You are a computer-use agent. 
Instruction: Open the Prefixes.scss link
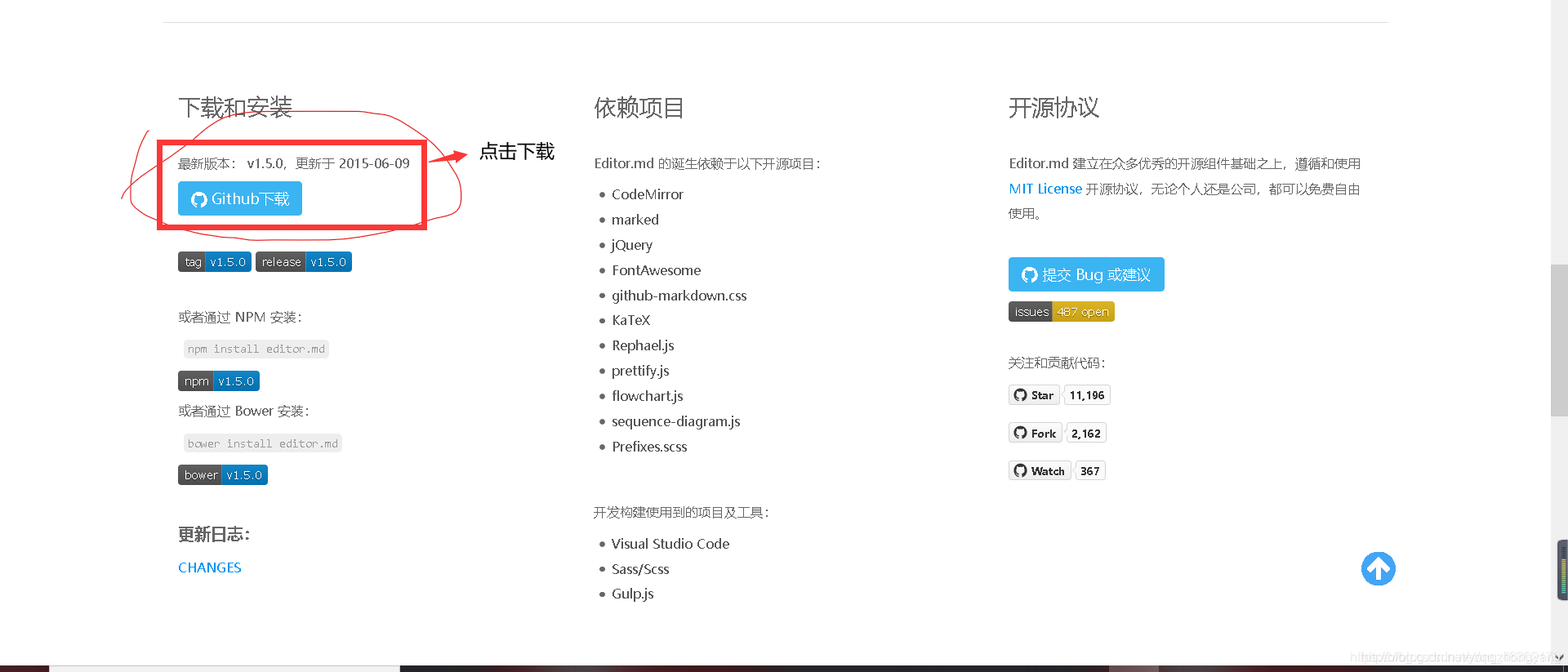click(x=650, y=447)
